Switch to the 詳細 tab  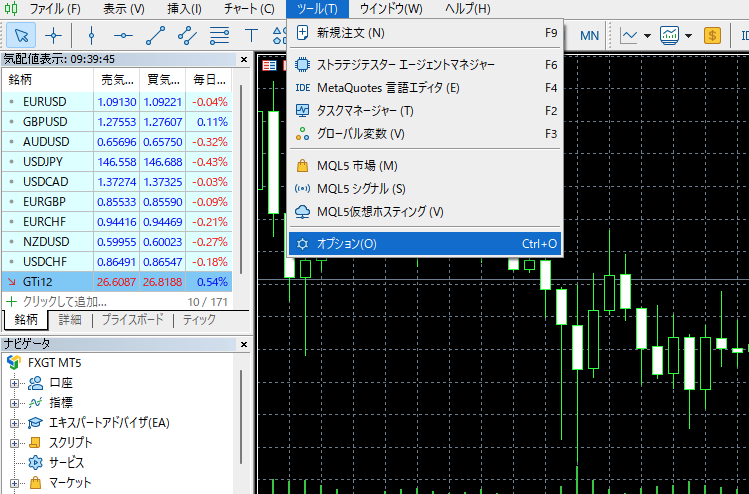click(70, 320)
